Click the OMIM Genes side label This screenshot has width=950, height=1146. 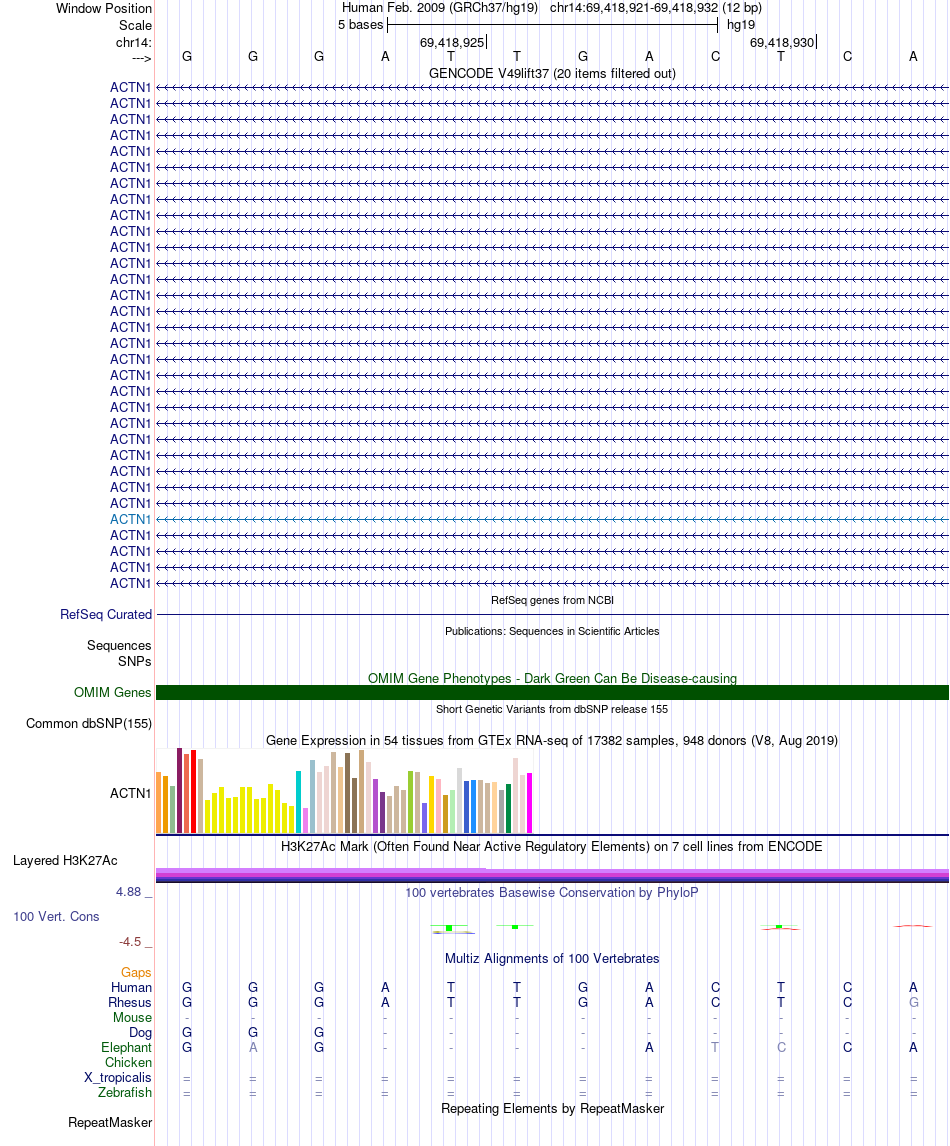(113, 692)
